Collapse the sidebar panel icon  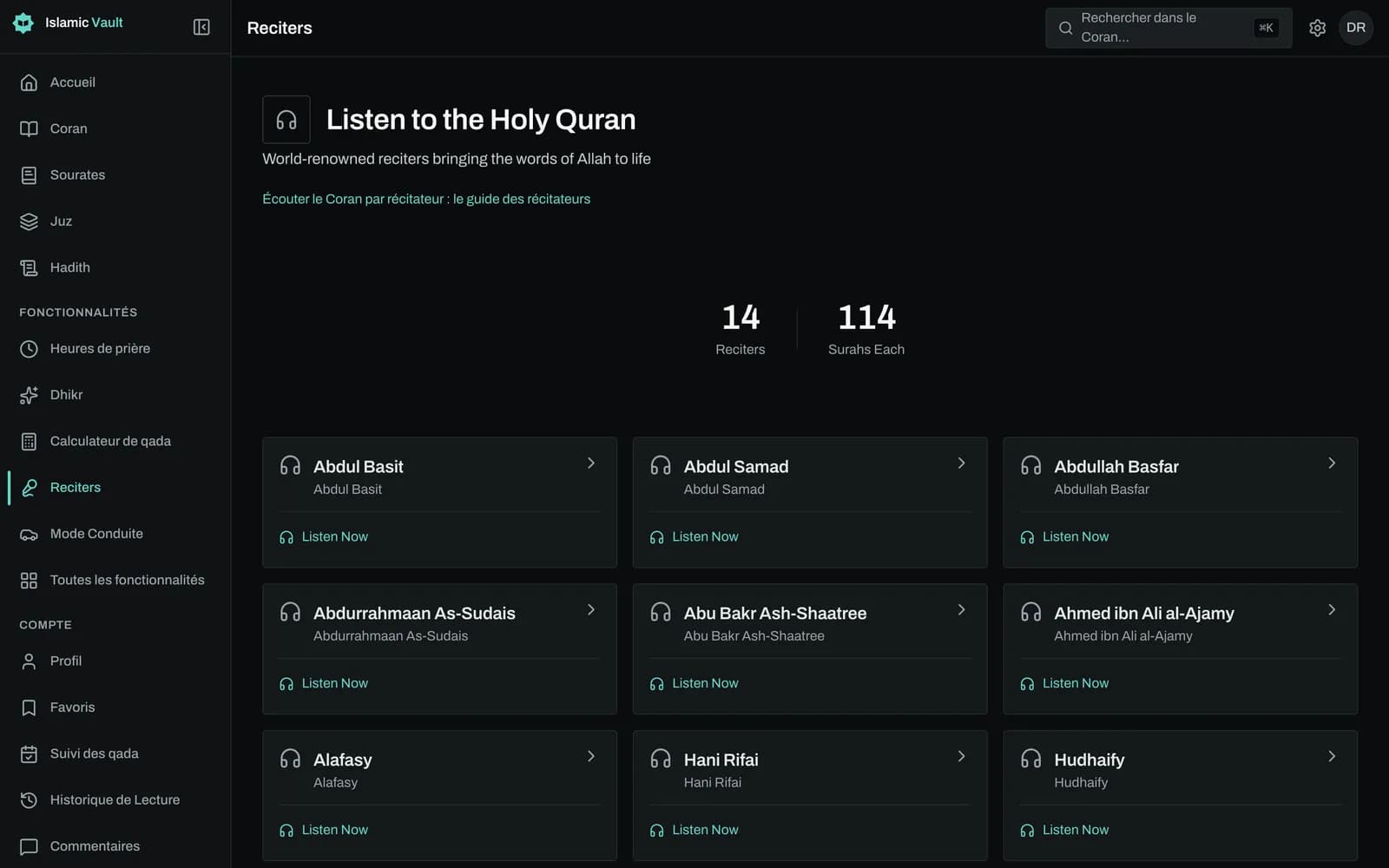[x=201, y=28]
